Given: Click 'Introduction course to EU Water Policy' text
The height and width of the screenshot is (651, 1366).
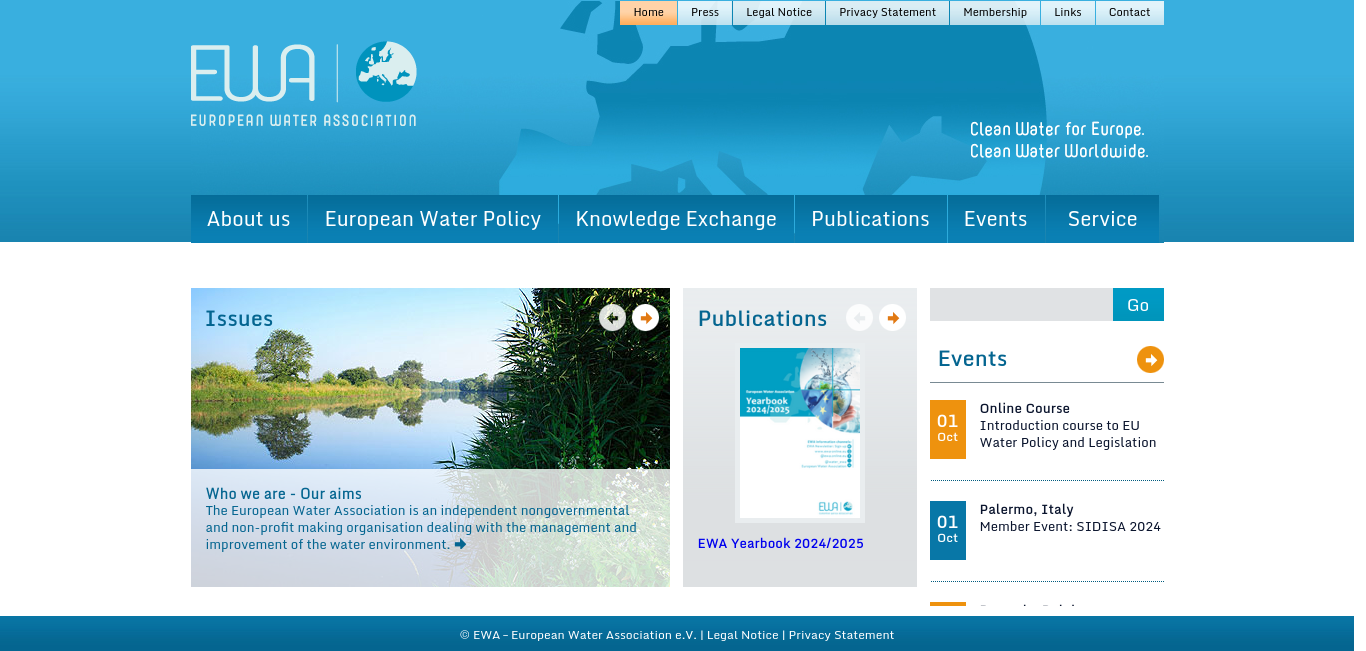Looking at the screenshot, I should coord(1068,434).
